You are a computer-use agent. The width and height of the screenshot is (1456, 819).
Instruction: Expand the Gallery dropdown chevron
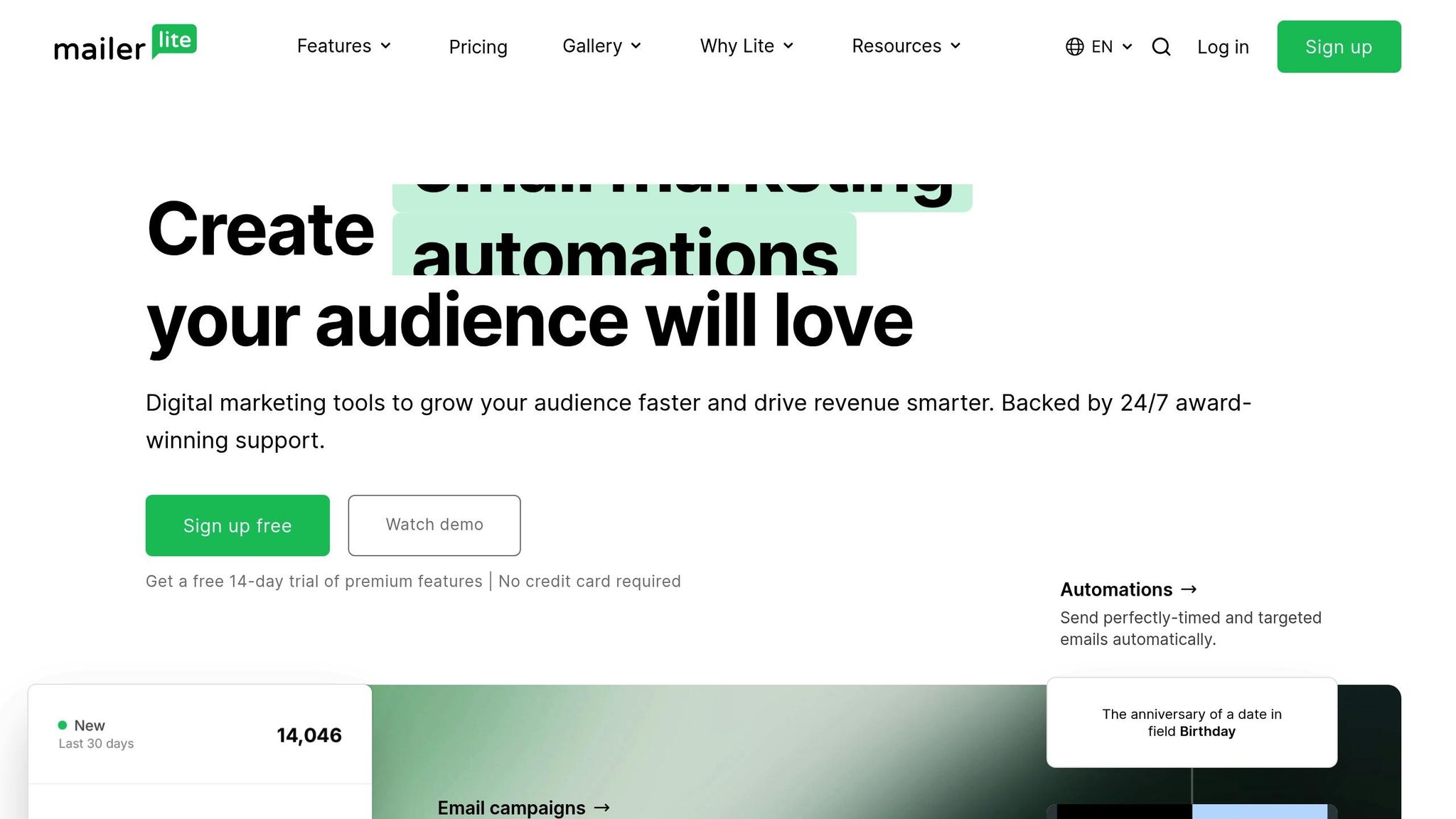[x=636, y=46]
